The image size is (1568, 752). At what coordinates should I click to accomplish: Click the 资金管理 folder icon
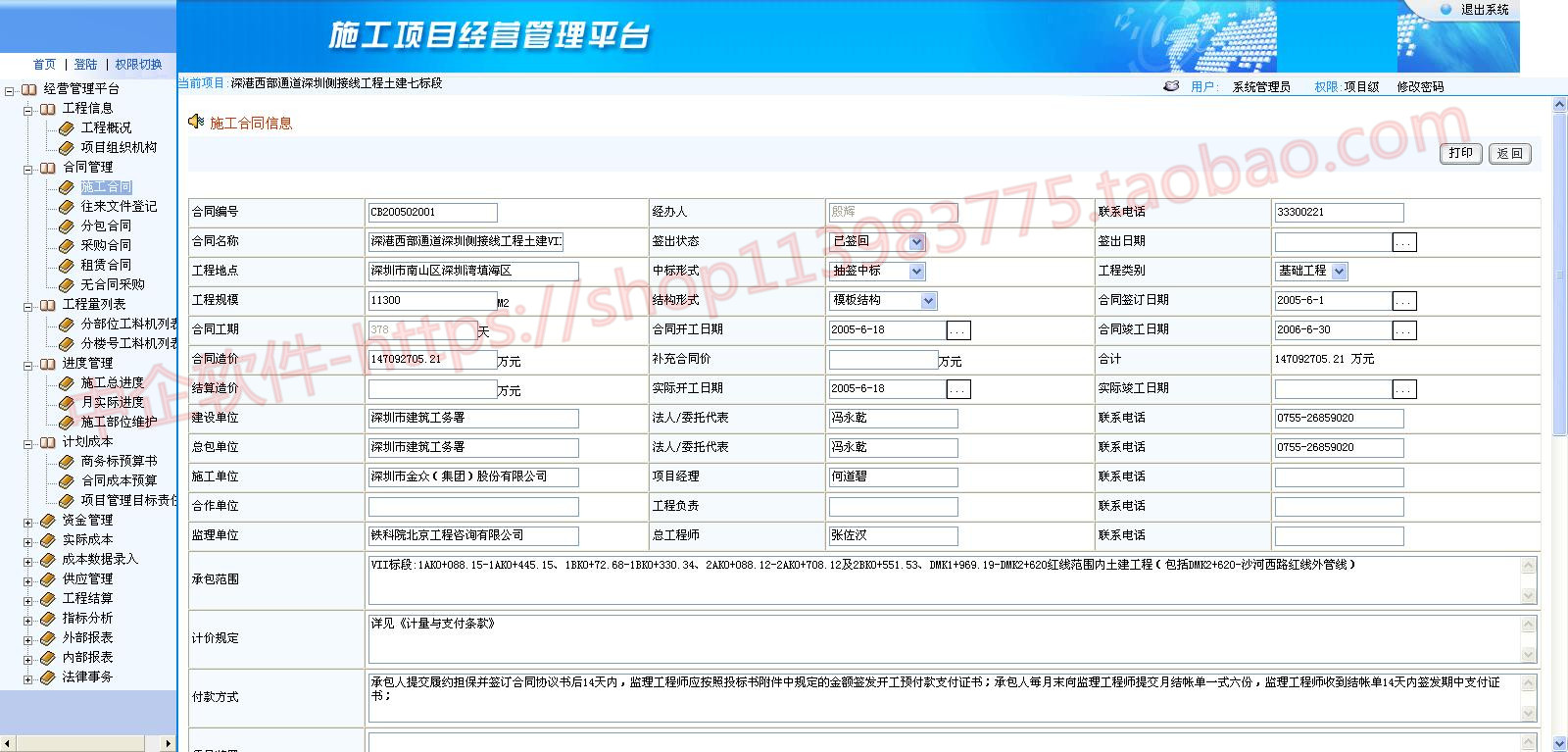click(x=47, y=521)
